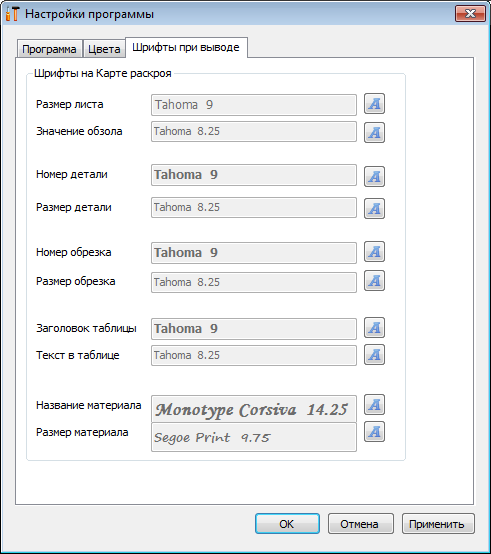Screen dimensions: 491x554
Task: Pick font for Название материала
Action: tap(374, 405)
